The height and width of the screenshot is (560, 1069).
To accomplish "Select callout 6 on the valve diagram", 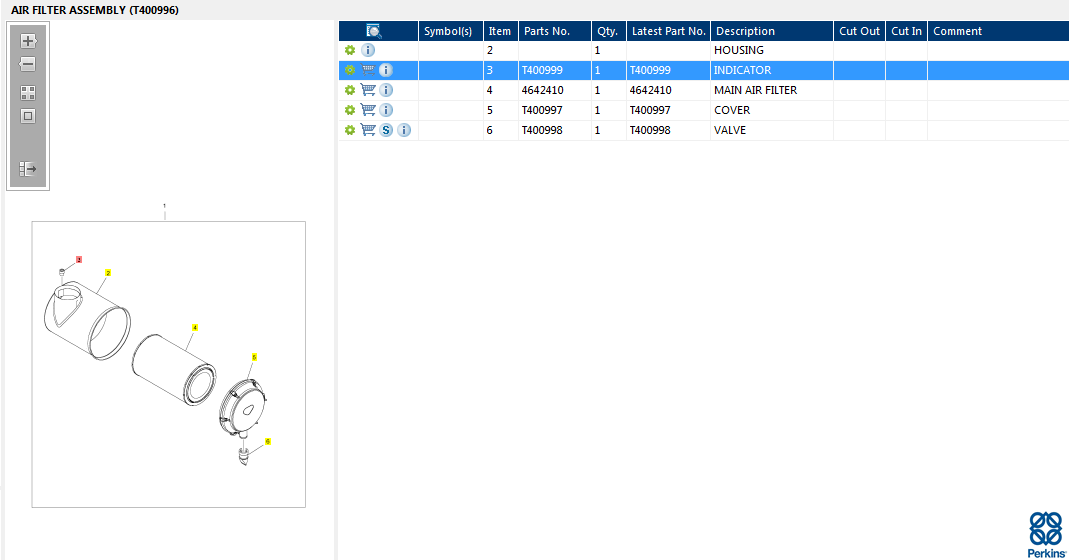I will pos(267,441).
